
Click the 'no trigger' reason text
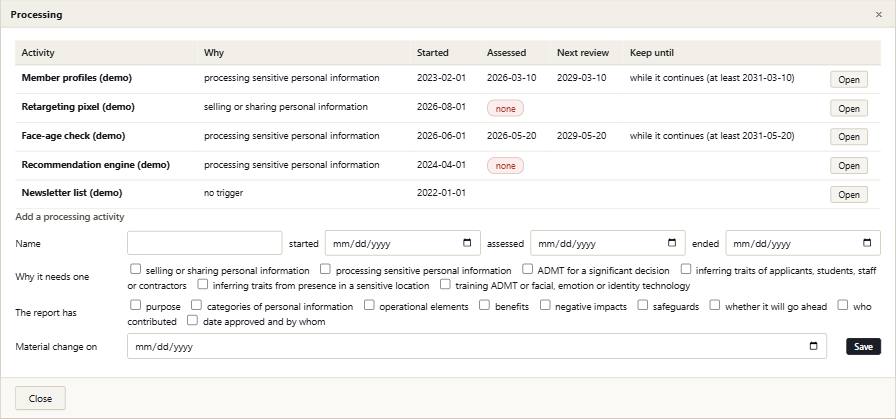[223, 193]
